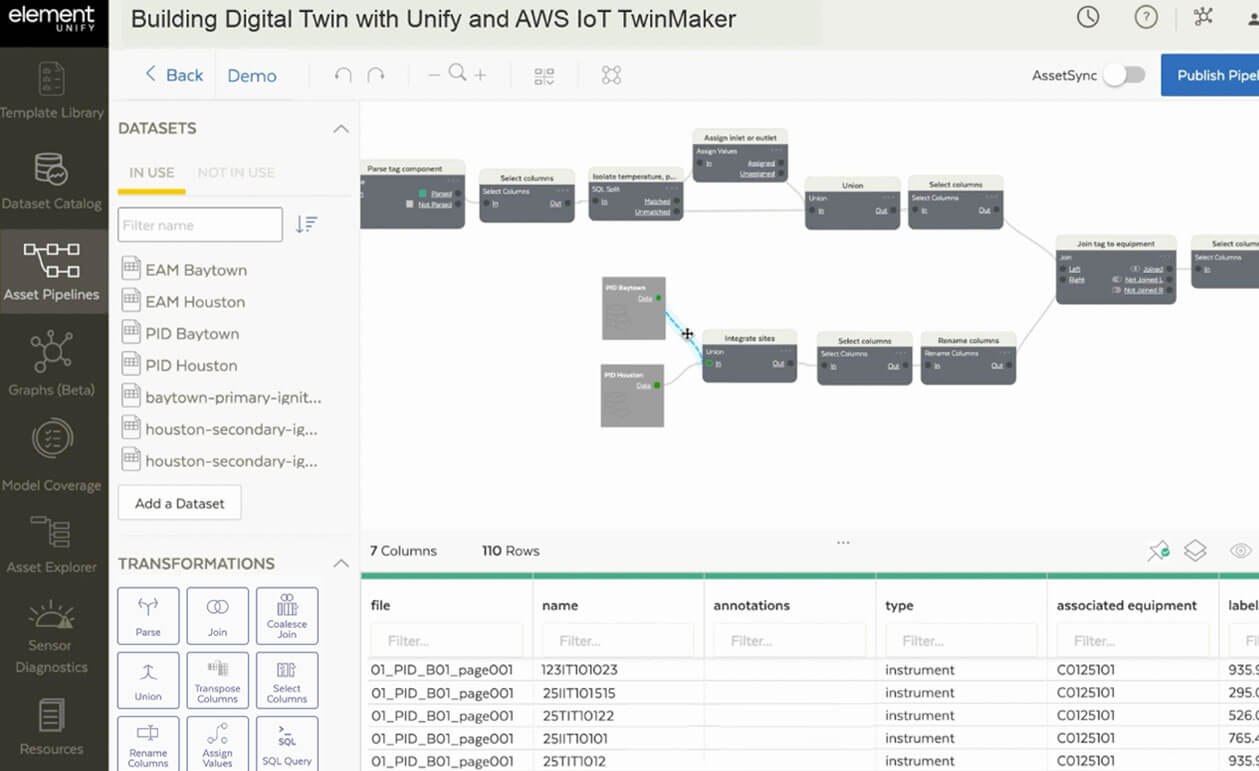This screenshot has width=1259, height=771.
Task: Switch to the NOT IN USE tab
Action: pyautogui.click(x=236, y=173)
